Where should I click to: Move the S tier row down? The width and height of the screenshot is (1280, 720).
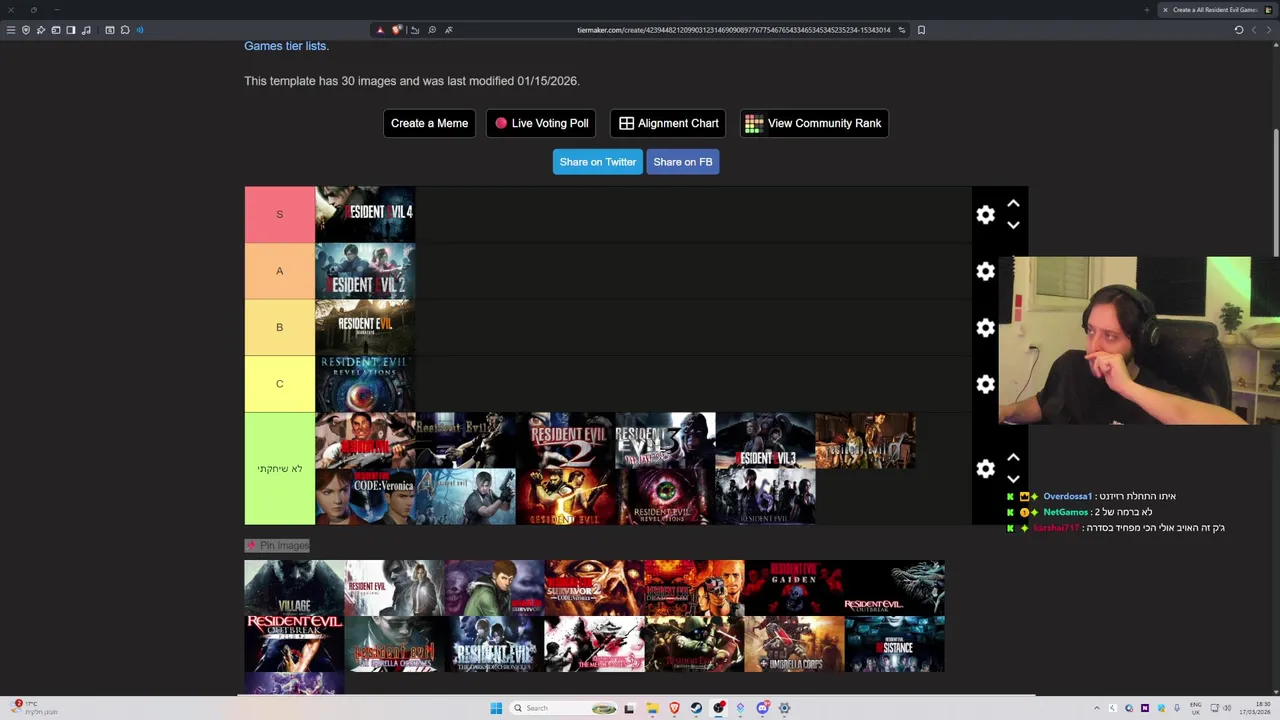coord(1013,225)
